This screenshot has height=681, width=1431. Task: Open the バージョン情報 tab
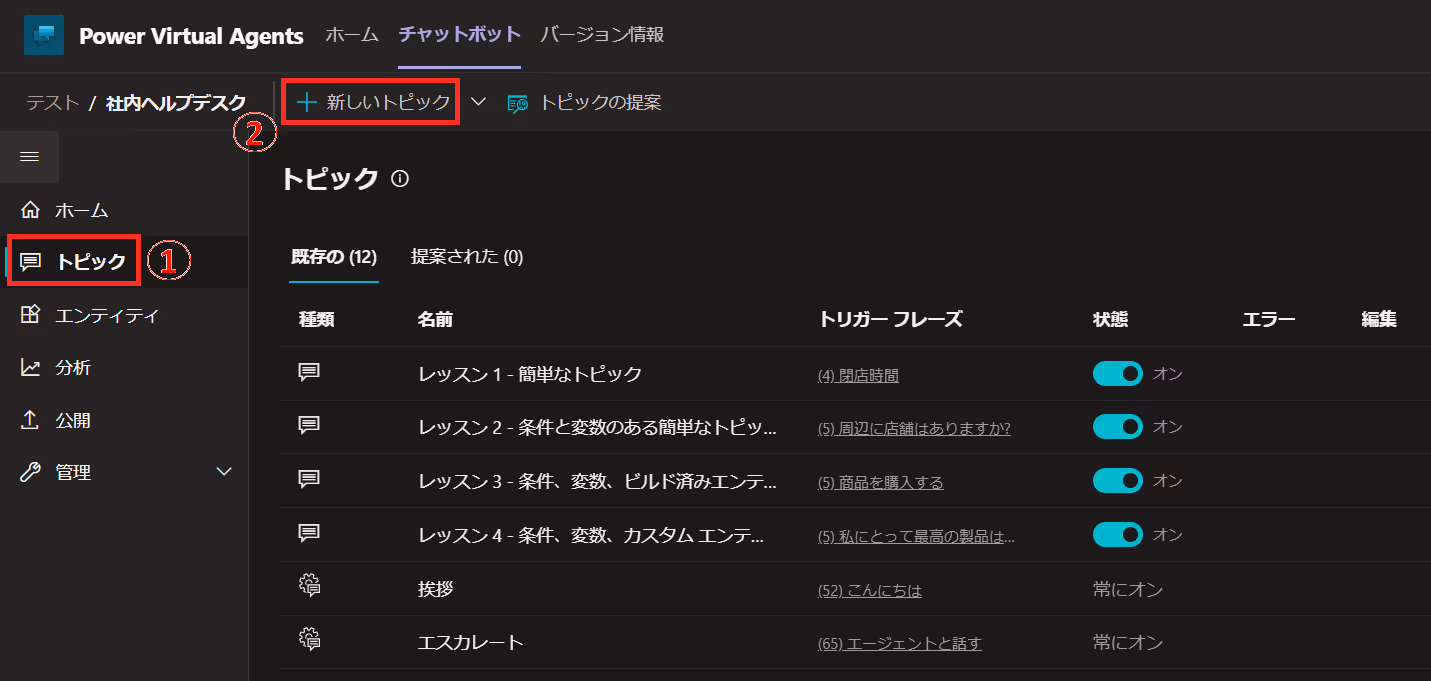tap(602, 35)
